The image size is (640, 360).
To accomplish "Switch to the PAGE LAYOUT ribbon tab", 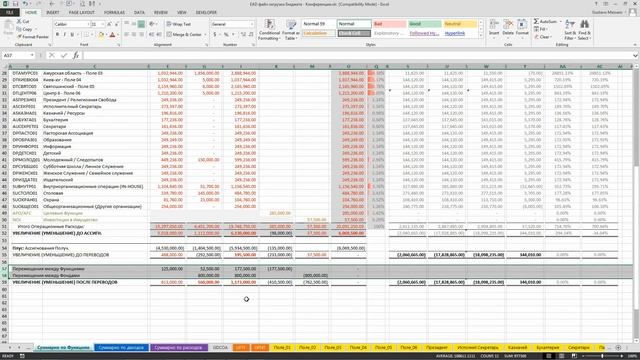I will point(82,13).
